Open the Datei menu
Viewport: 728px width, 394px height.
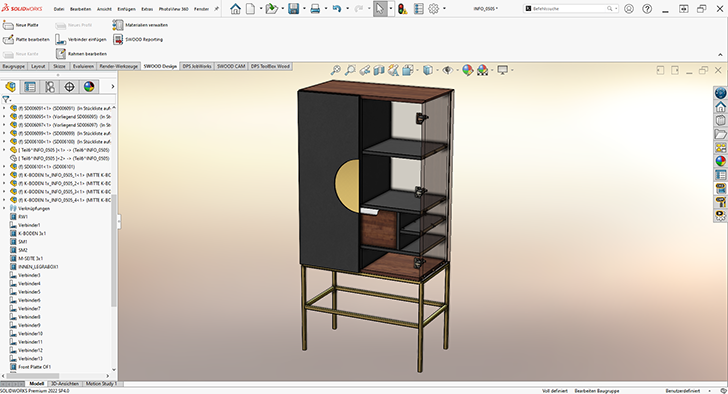pos(59,9)
